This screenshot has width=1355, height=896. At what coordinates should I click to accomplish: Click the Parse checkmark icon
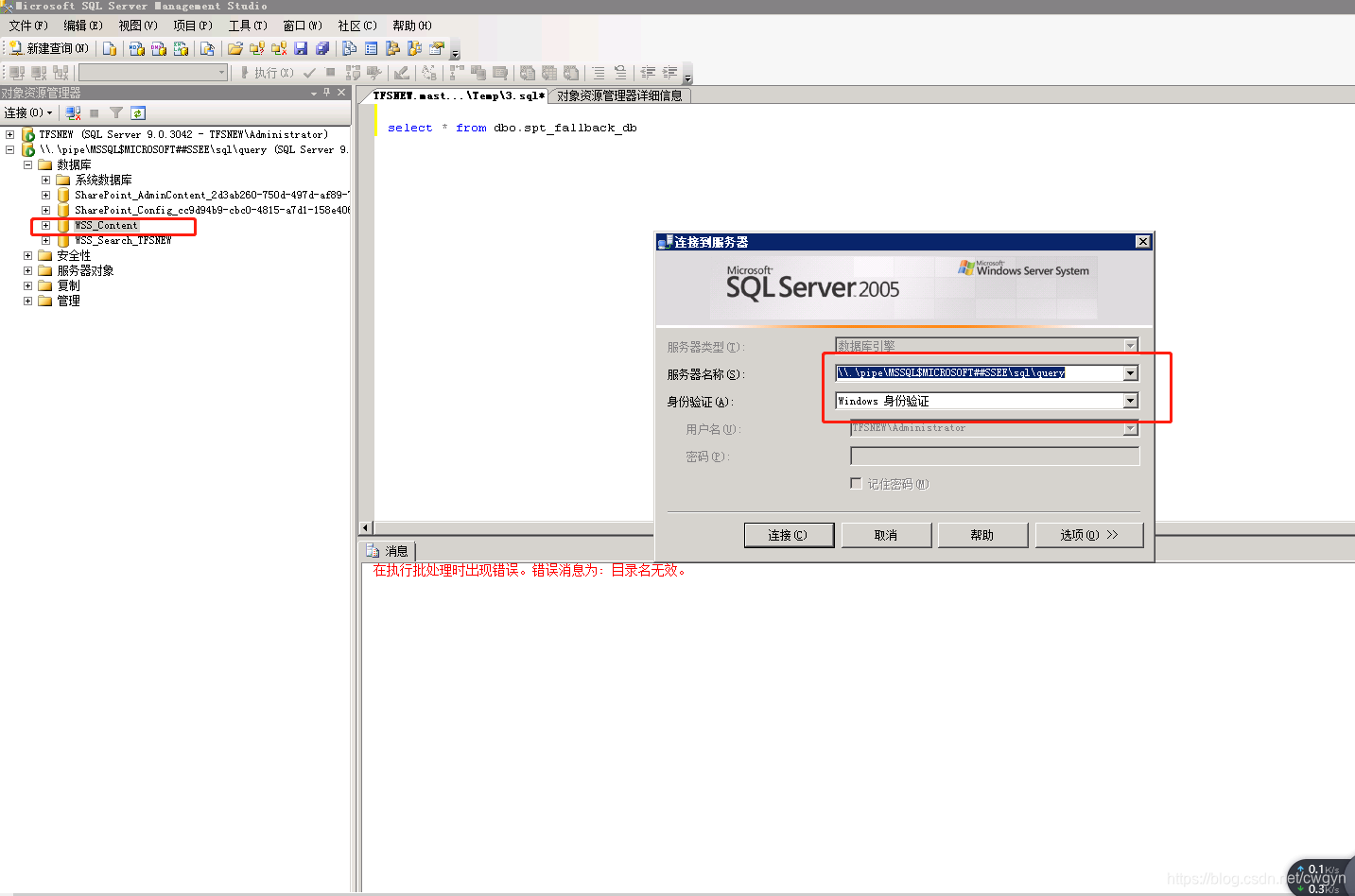[309, 73]
